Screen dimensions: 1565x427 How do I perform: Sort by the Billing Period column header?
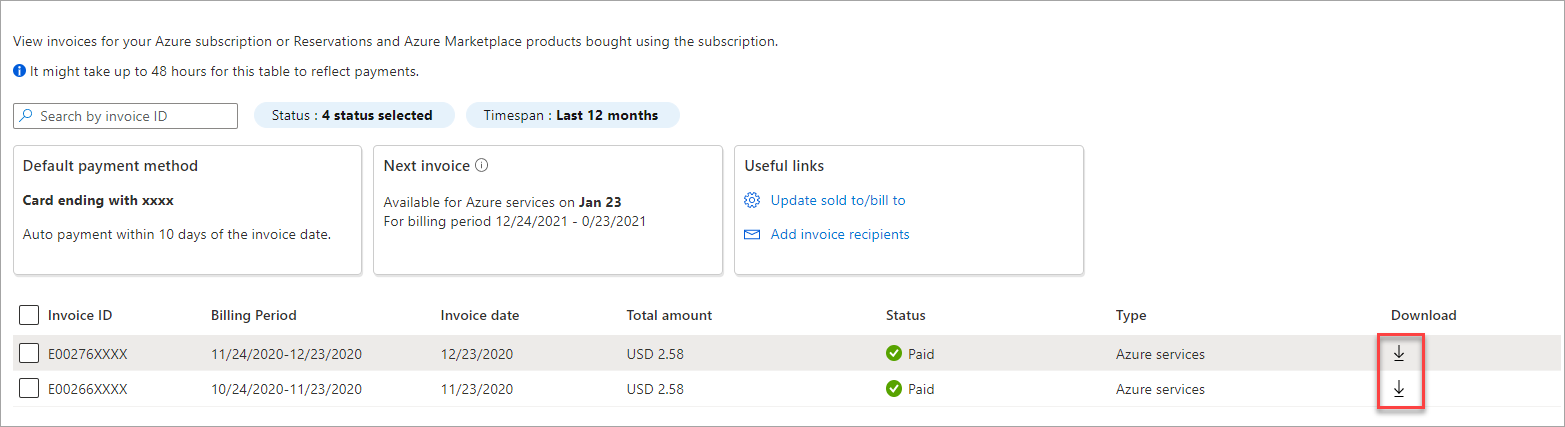(254, 316)
